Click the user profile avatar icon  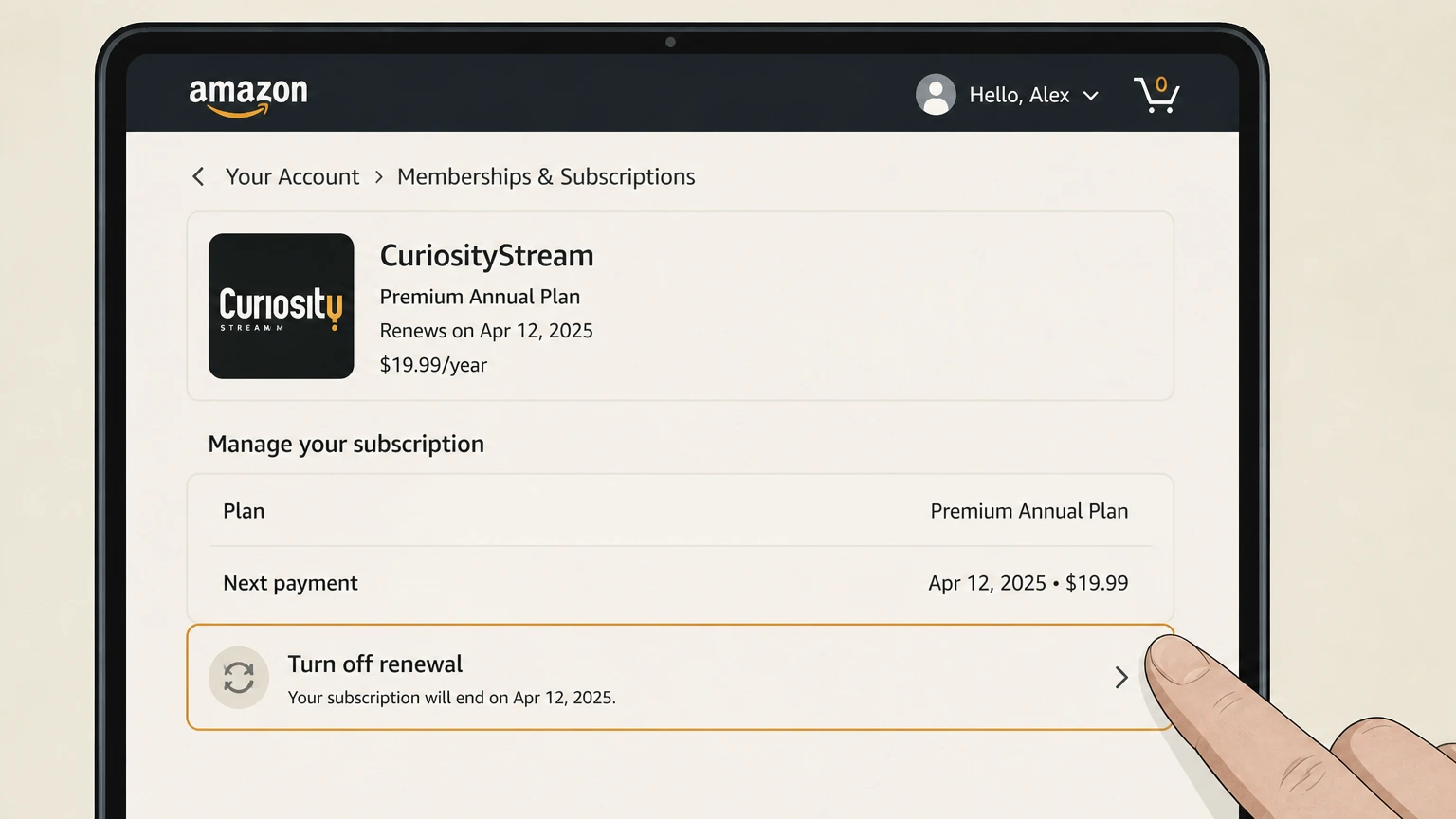[x=936, y=95]
